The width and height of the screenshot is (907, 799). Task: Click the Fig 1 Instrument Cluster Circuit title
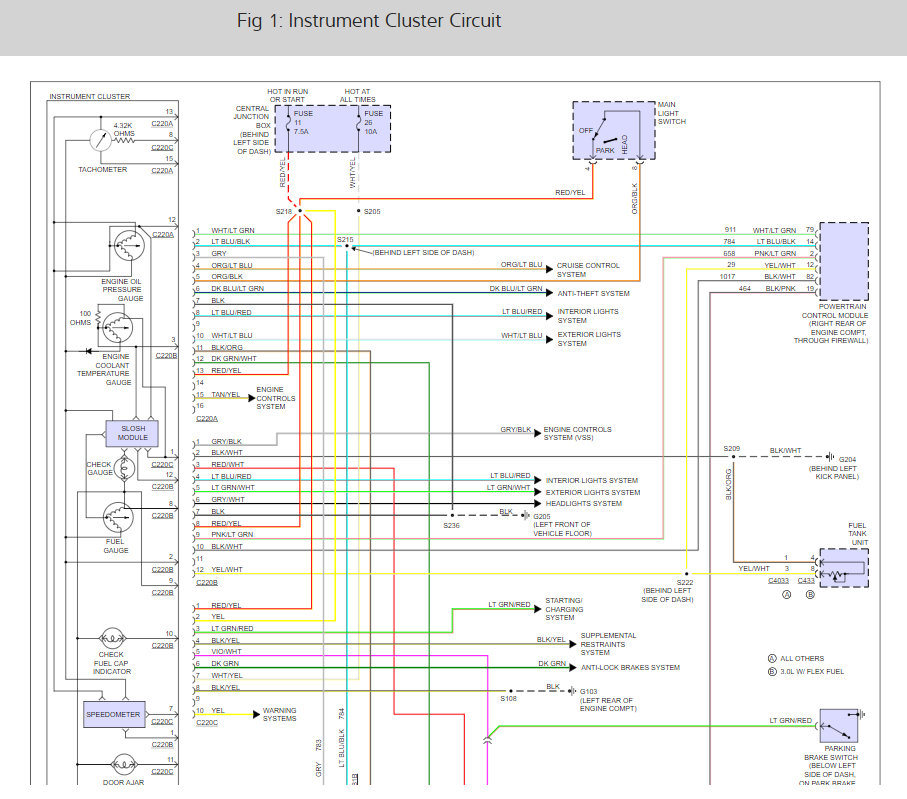click(x=368, y=21)
